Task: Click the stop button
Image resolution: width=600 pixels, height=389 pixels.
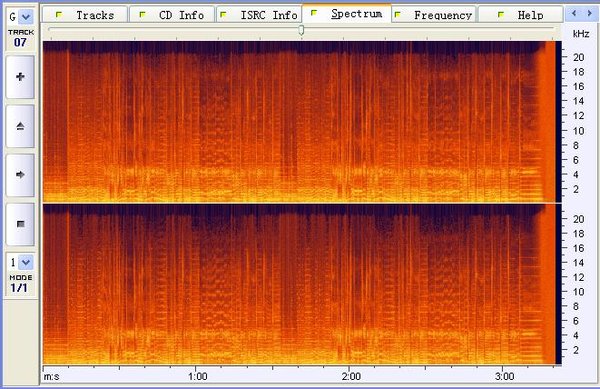Action: point(20,224)
